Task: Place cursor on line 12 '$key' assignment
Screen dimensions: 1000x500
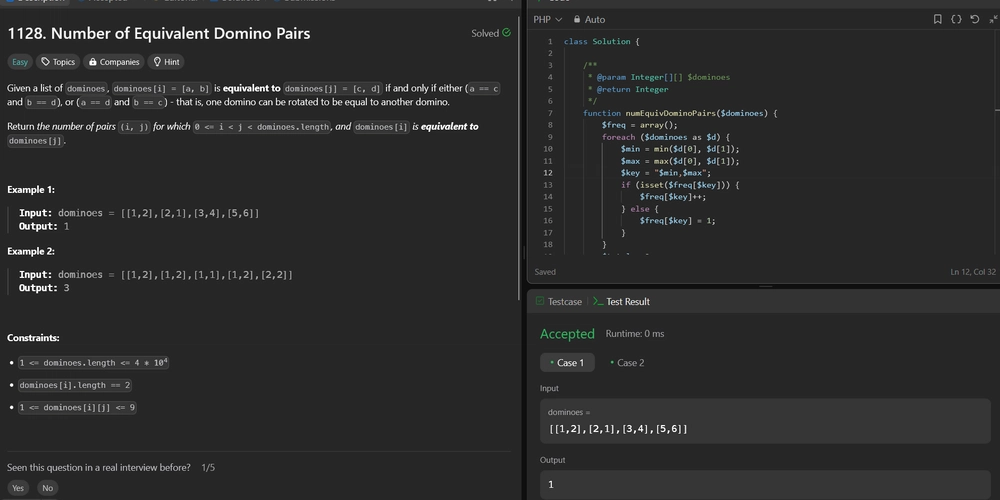Action: (665, 173)
